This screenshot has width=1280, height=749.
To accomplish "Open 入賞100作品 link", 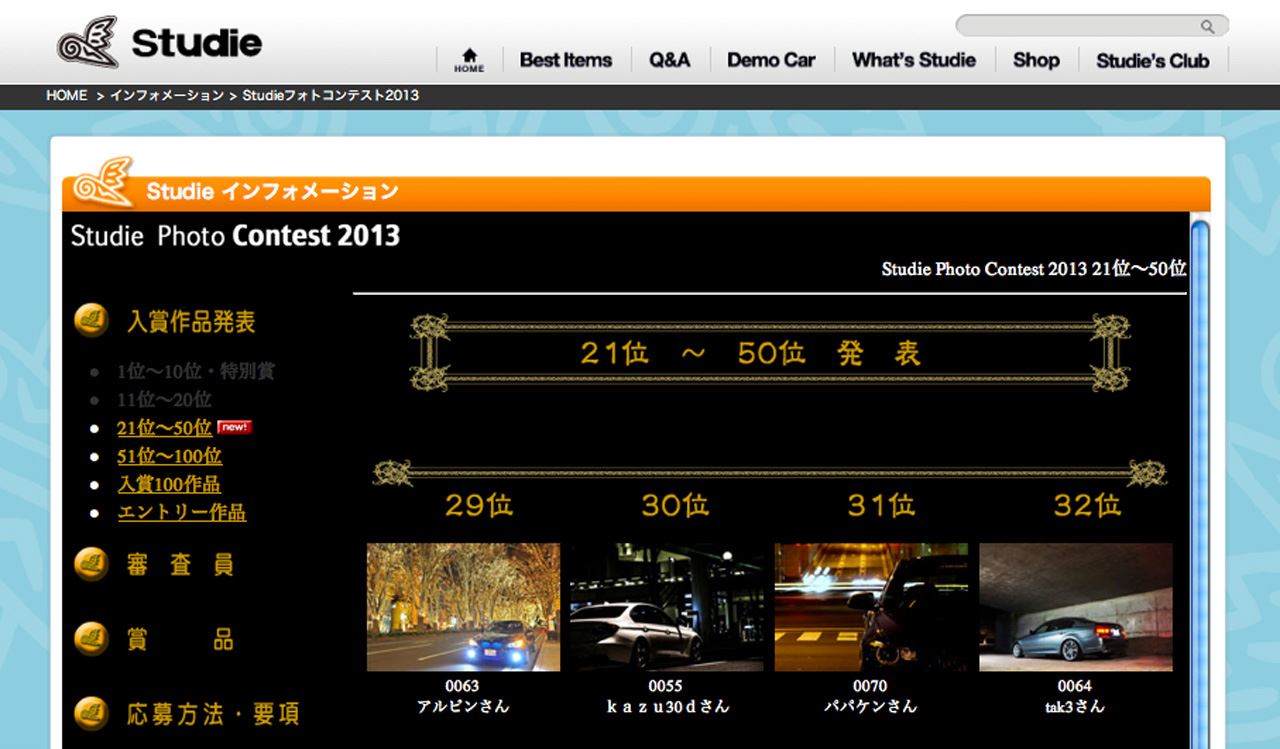I will coord(169,484).
